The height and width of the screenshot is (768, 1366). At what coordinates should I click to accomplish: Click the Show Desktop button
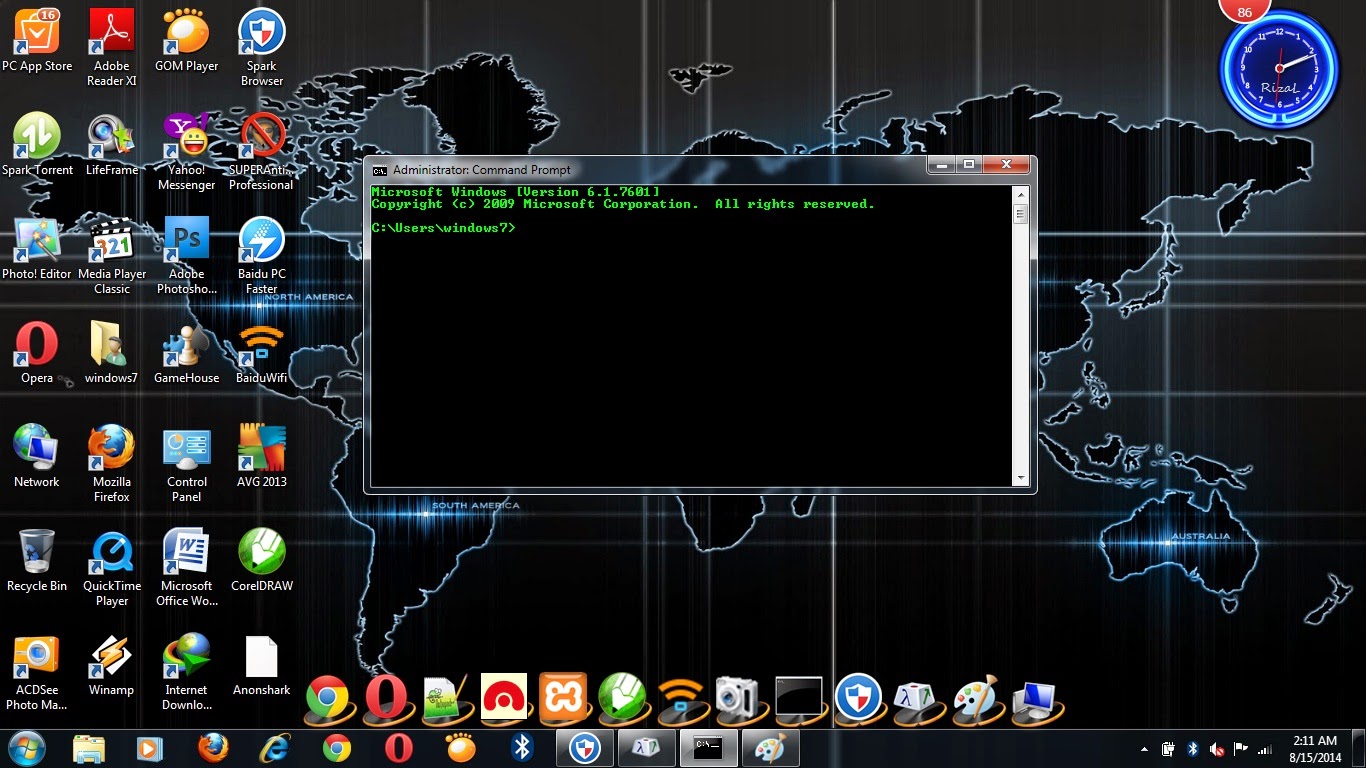tap(1359, 749)
